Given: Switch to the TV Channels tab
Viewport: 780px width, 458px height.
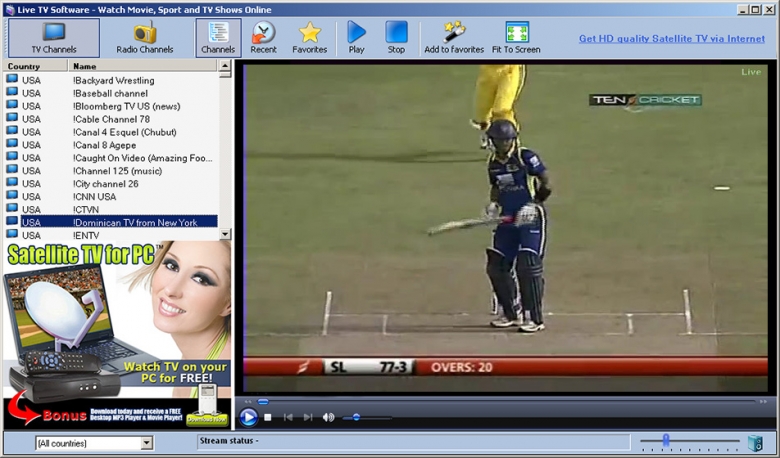Looking at the screenshot, I should click(54, 37).
